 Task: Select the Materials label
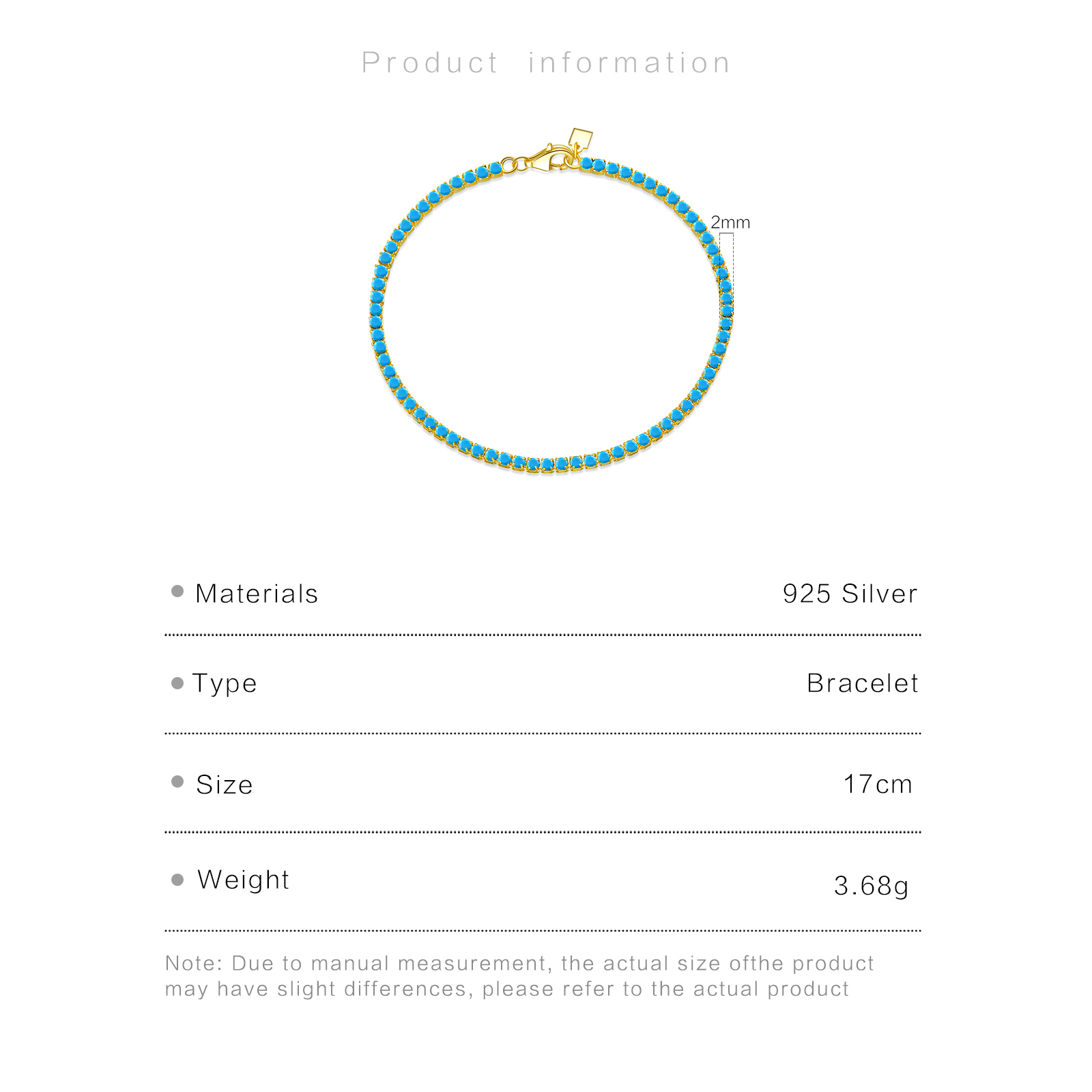tap(257, 594)
